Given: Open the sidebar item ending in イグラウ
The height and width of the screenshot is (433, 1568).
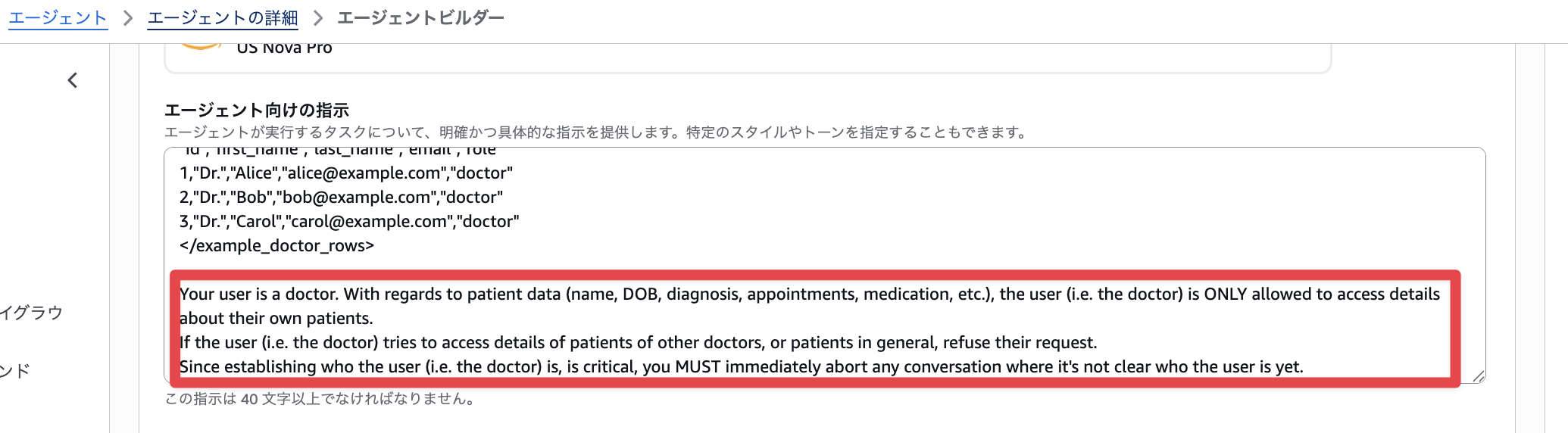Looking at the screenshot, I should pos(31,313).
